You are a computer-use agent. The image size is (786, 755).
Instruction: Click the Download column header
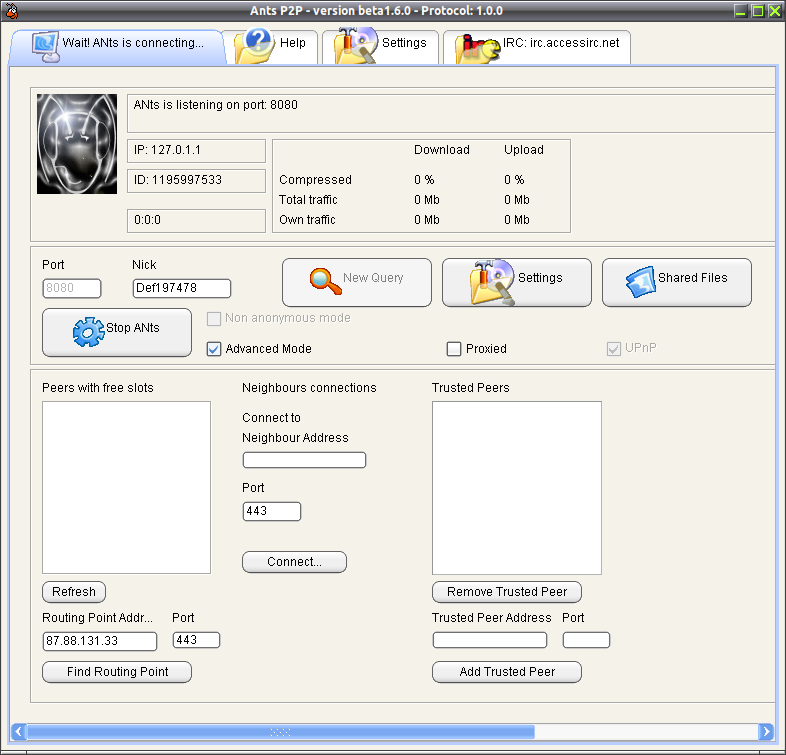pyautogui.click(x=442, y=150)
